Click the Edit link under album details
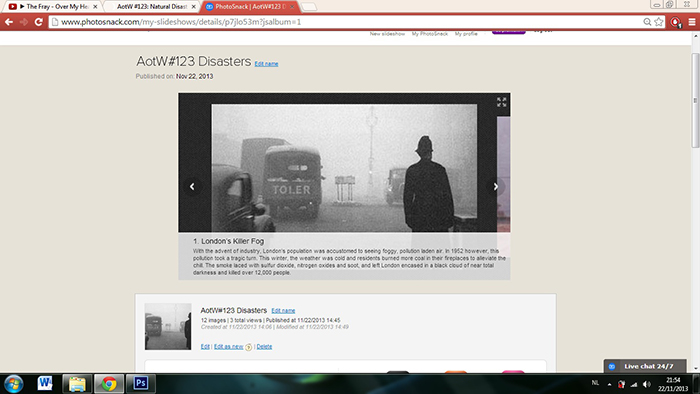Viewport: 700px width, 394px height. point(205,347)
